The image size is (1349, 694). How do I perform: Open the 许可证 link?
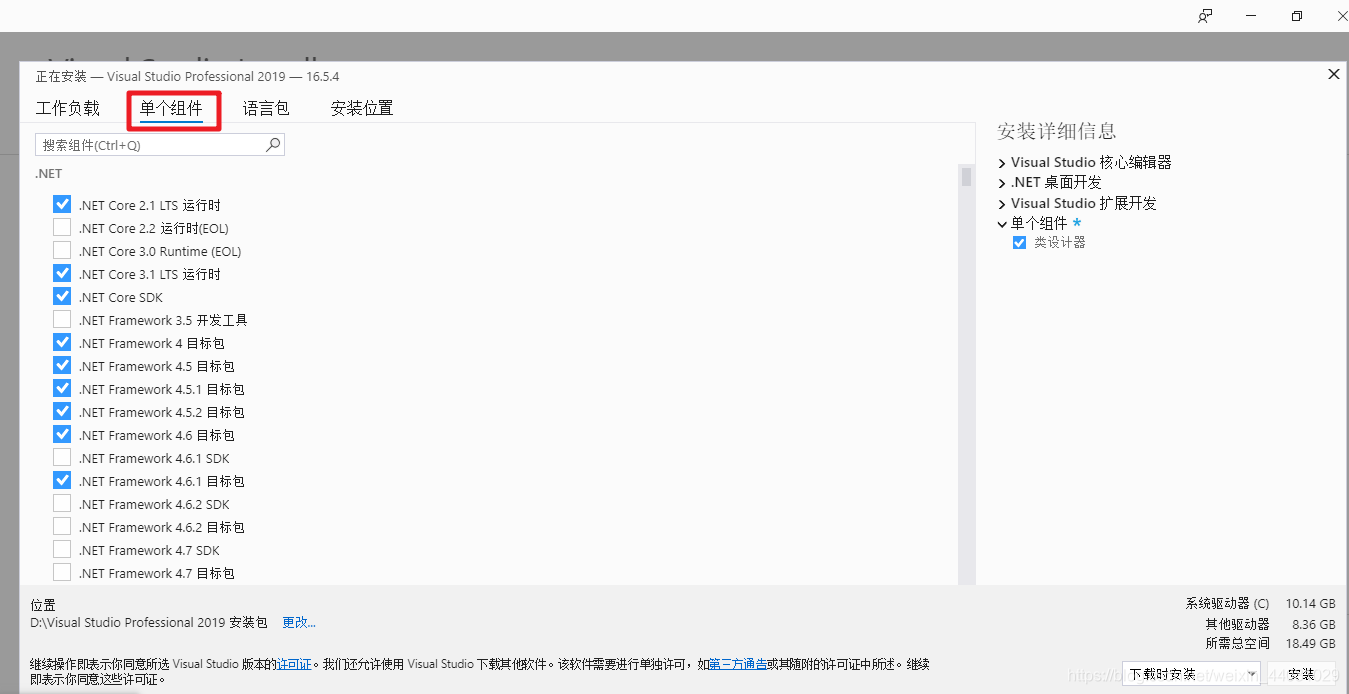[294, 664]
